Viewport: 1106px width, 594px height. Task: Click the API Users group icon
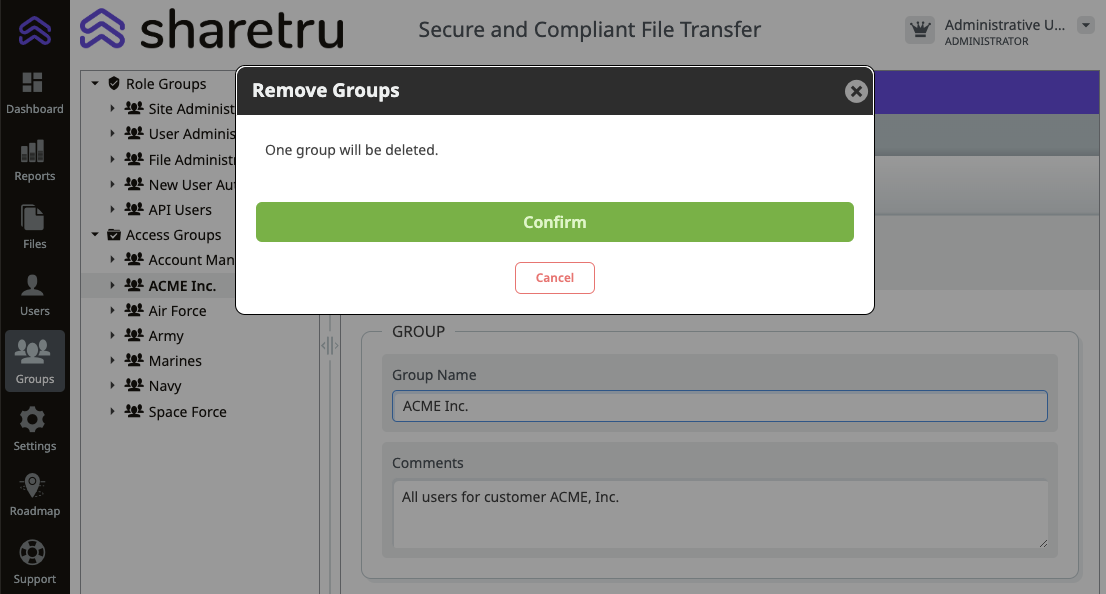[x=134, y=209]
